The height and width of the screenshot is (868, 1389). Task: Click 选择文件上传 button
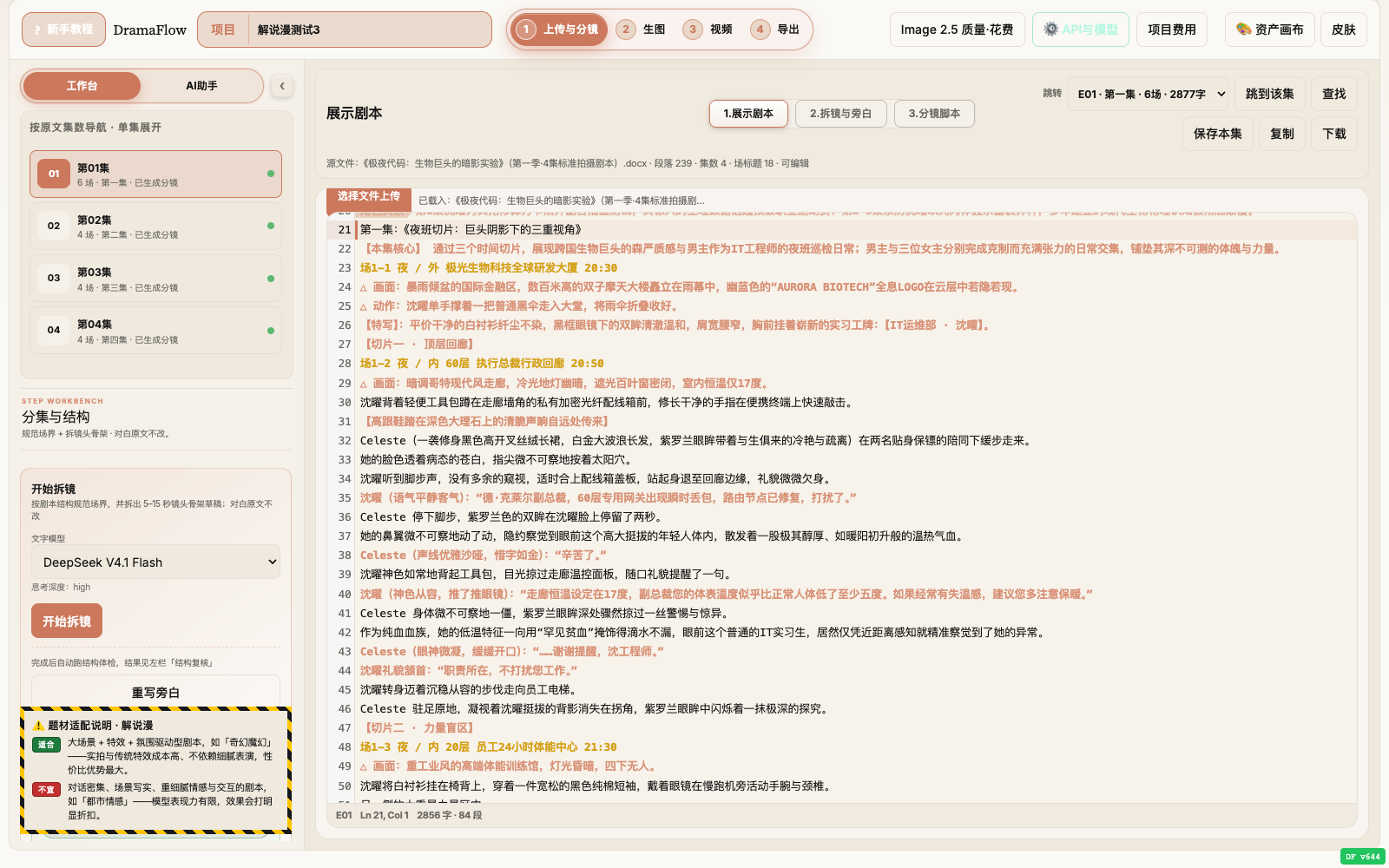369,199
